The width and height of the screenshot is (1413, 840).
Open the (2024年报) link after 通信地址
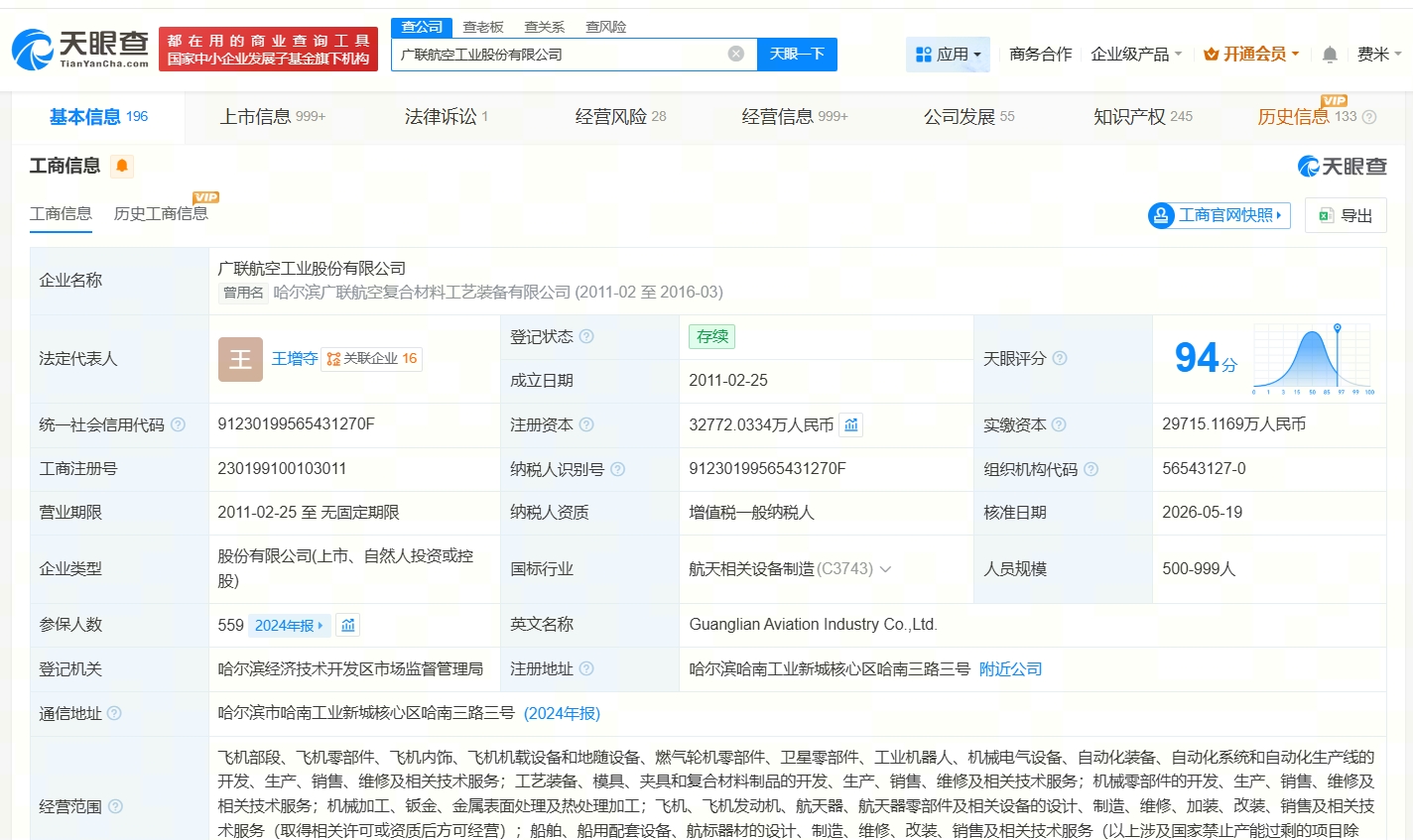[562, 714]
